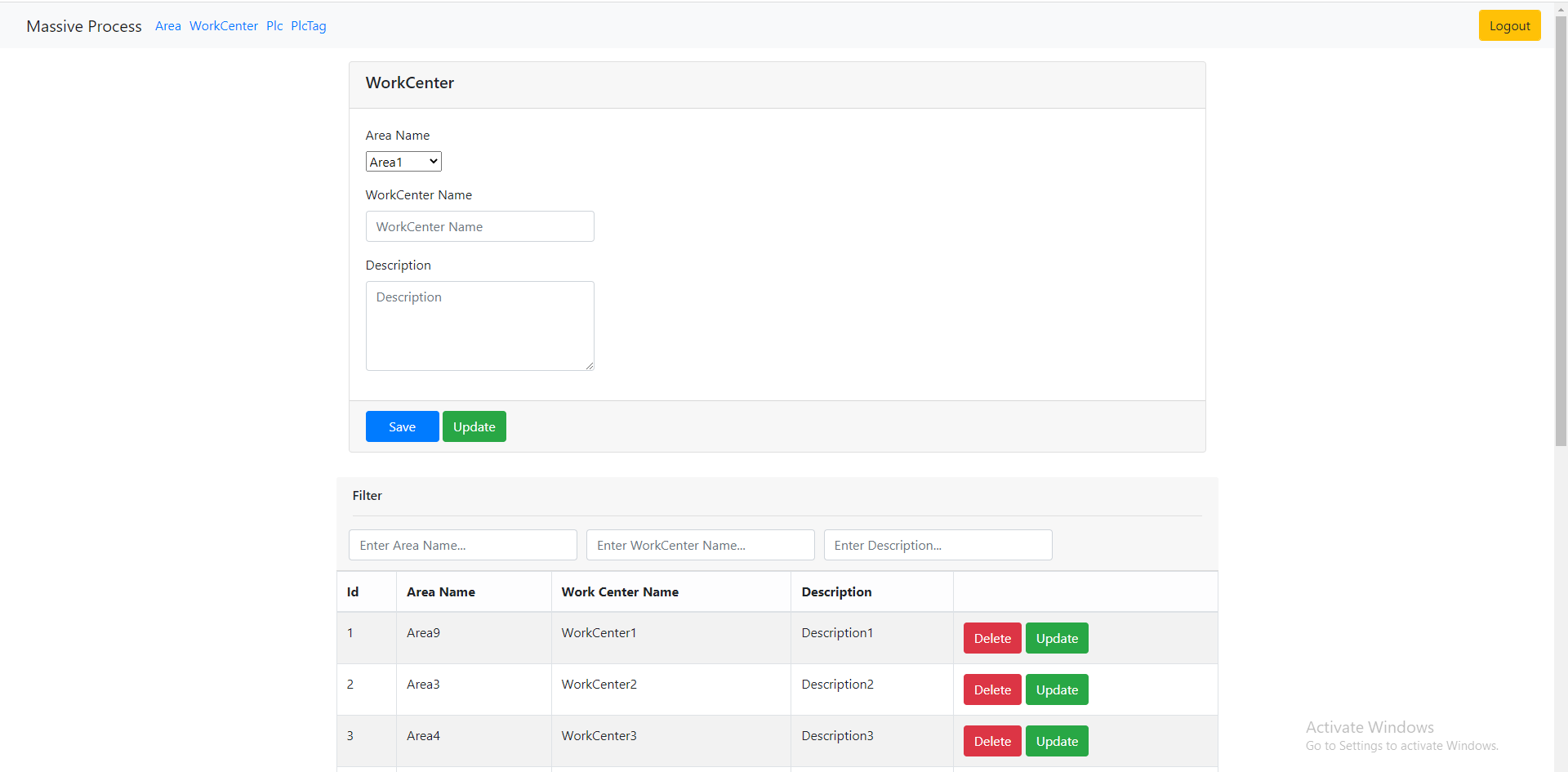Click the Massive Process brand title
Viewport: 1568px width, 772px height.
84,25
